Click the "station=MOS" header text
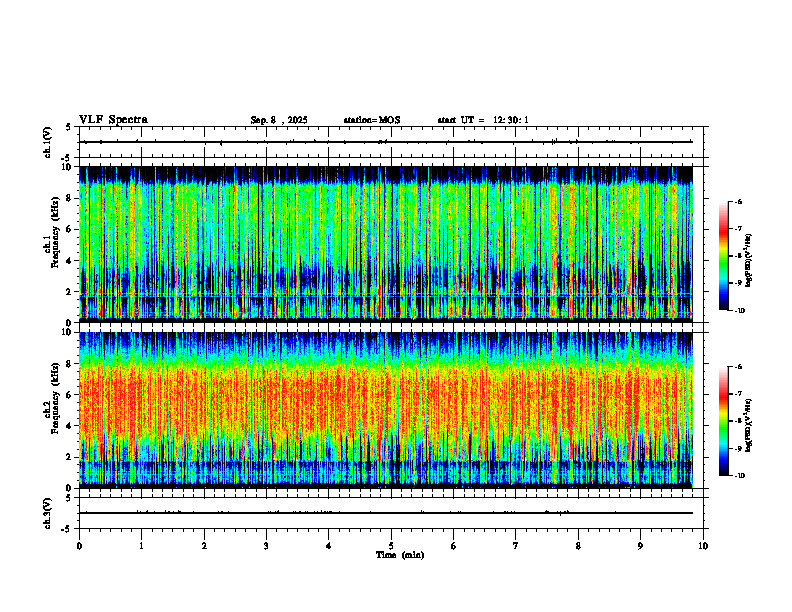The width and height of the screenshot is (792, 612). click(372, 120)
